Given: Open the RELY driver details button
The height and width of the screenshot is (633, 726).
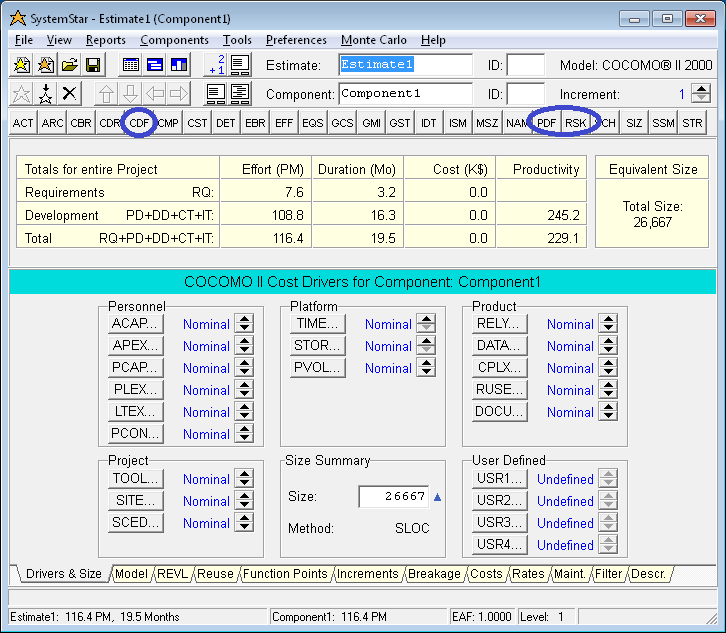Looking at the screenshot, I should click(x=500, y=324).
